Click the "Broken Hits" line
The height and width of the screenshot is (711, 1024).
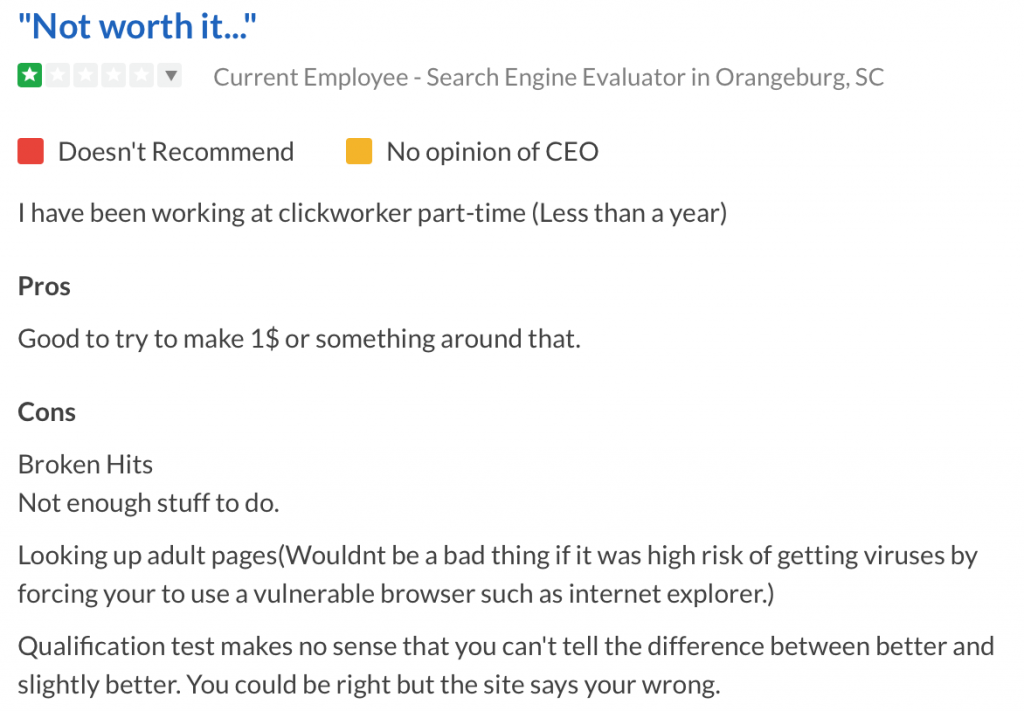tap(85, 465)
